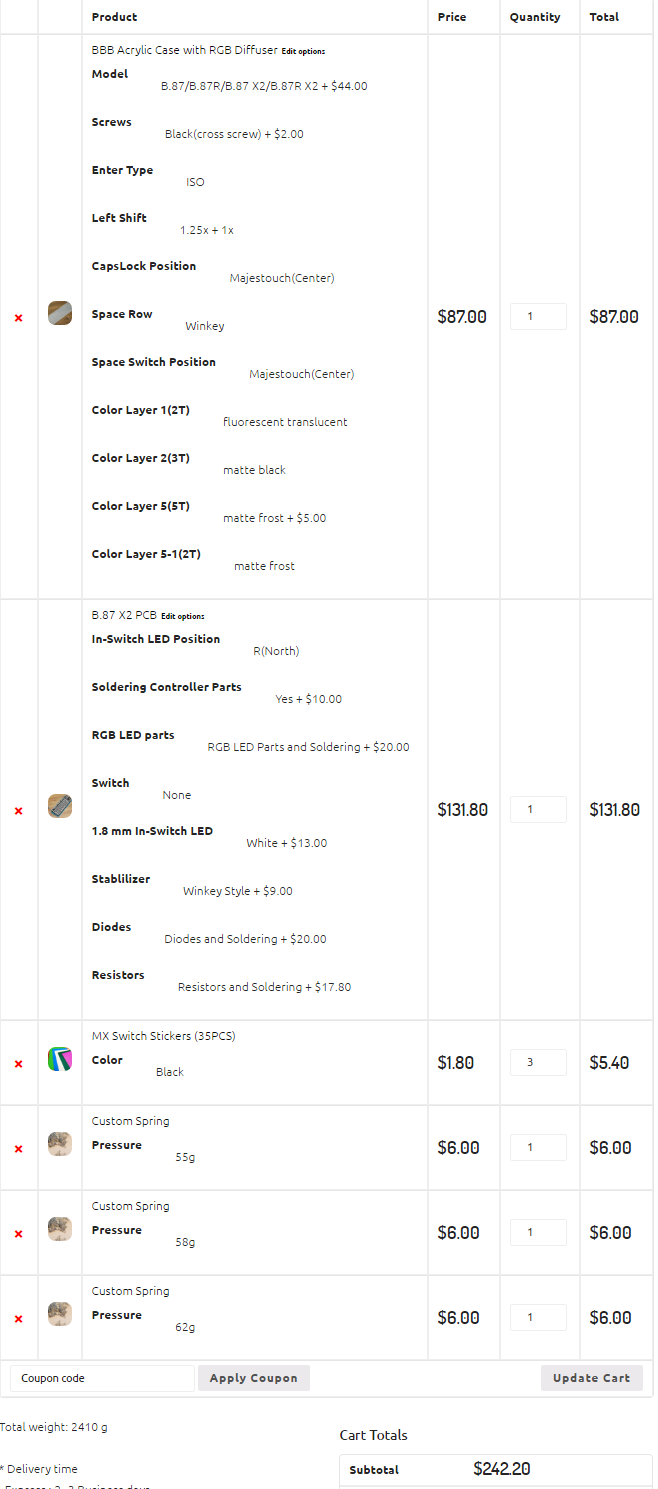Open the 55g Custom Spring thumbnail

[x=60, y=1144]
